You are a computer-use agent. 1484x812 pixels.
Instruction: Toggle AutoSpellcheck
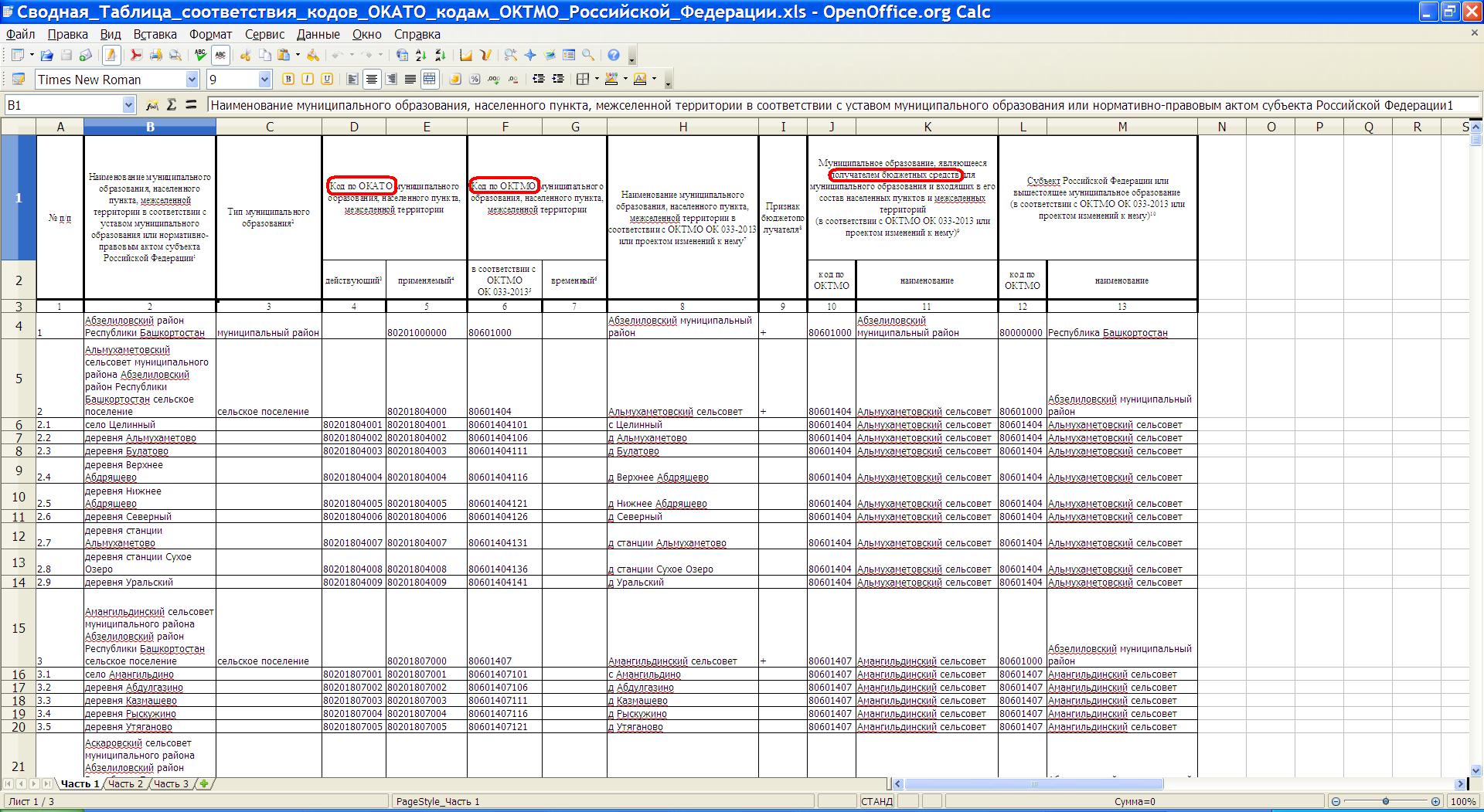pos(220,55)
